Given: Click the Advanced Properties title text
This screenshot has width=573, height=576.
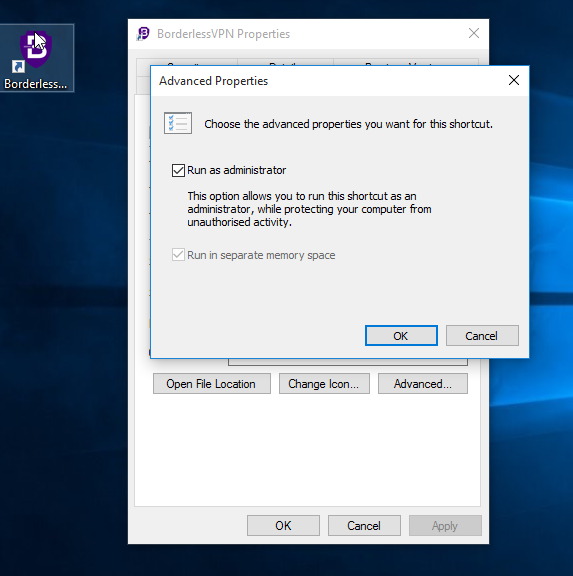Looking at the screenshot, I should 213,81.
